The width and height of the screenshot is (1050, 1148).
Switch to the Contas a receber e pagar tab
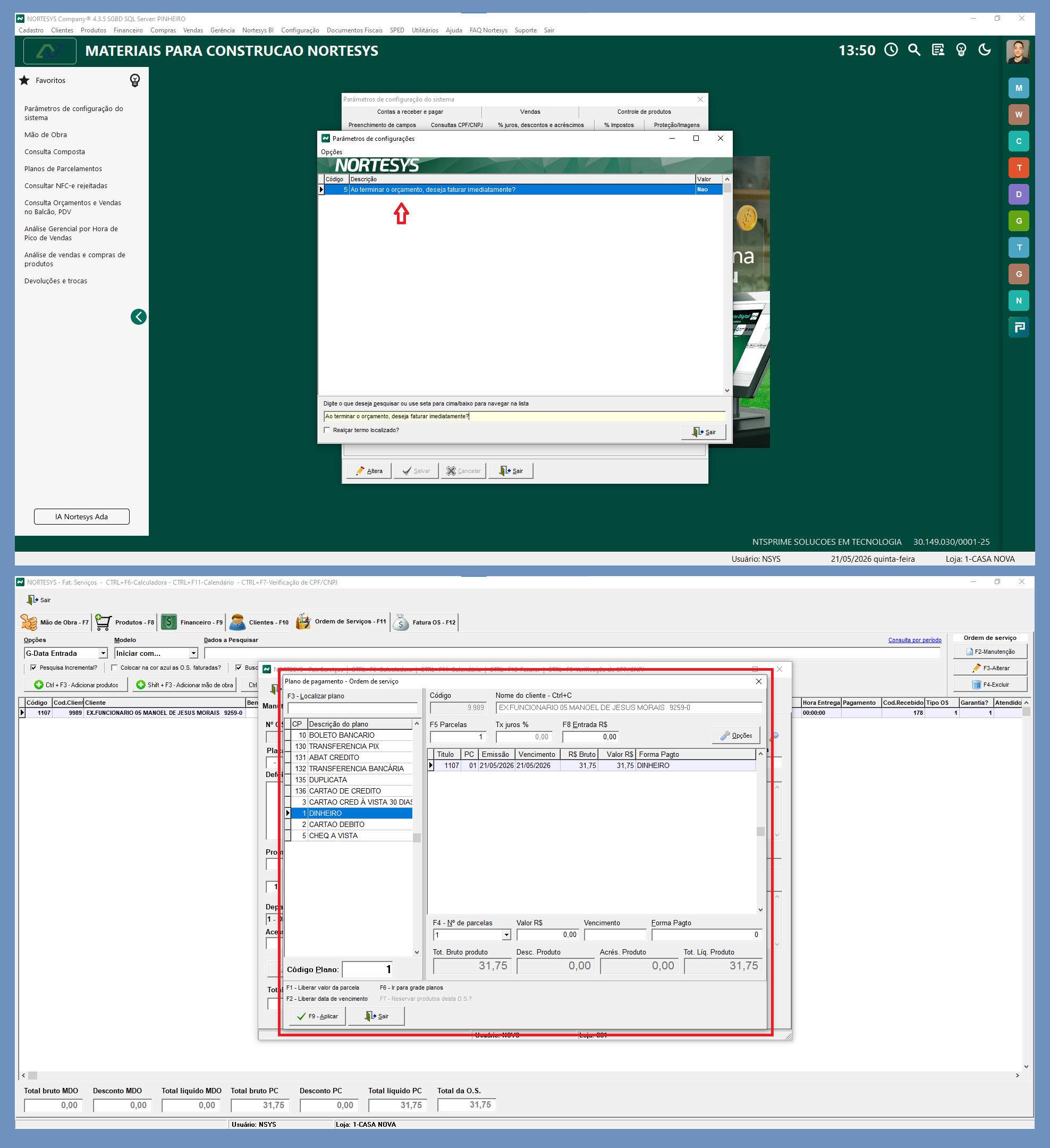point(410,112)
